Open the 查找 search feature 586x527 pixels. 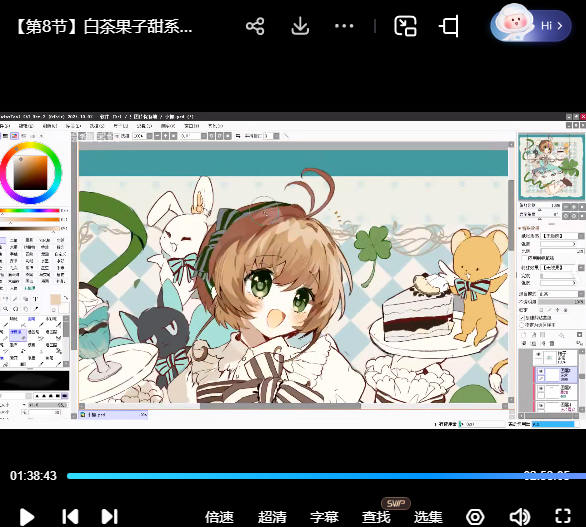click(x=376, y=517)
